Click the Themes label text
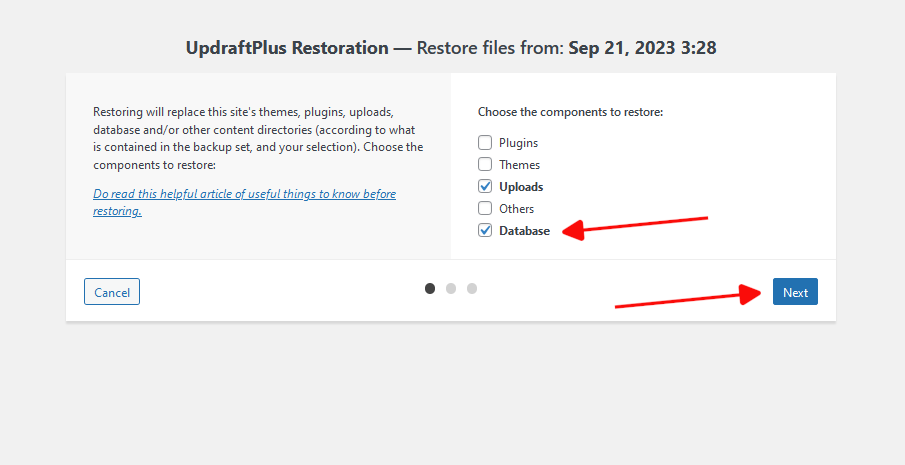This screenshot has height=465, width=905. (x=519, y=165)
